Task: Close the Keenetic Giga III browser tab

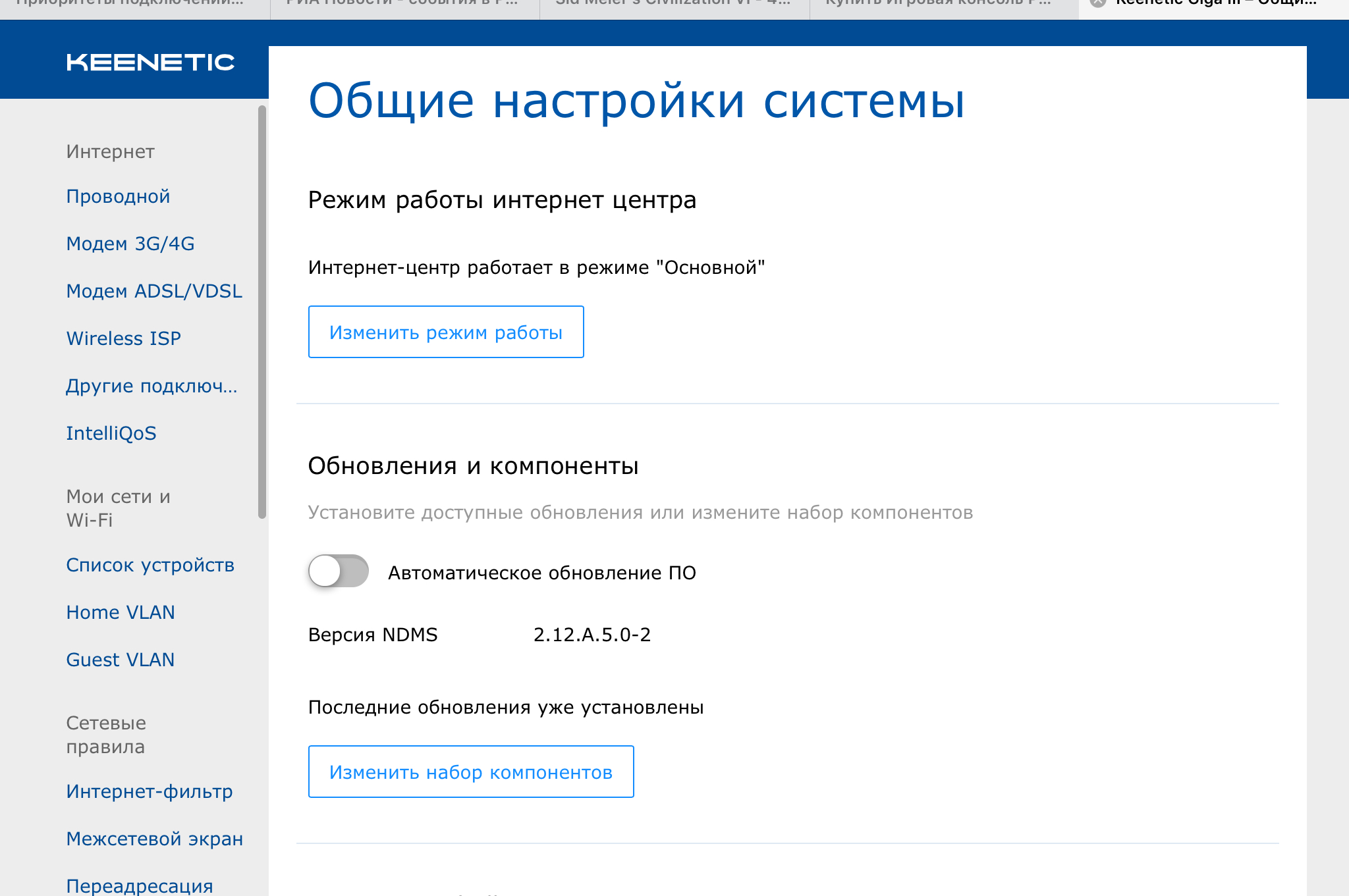Action: [1097, 3]
